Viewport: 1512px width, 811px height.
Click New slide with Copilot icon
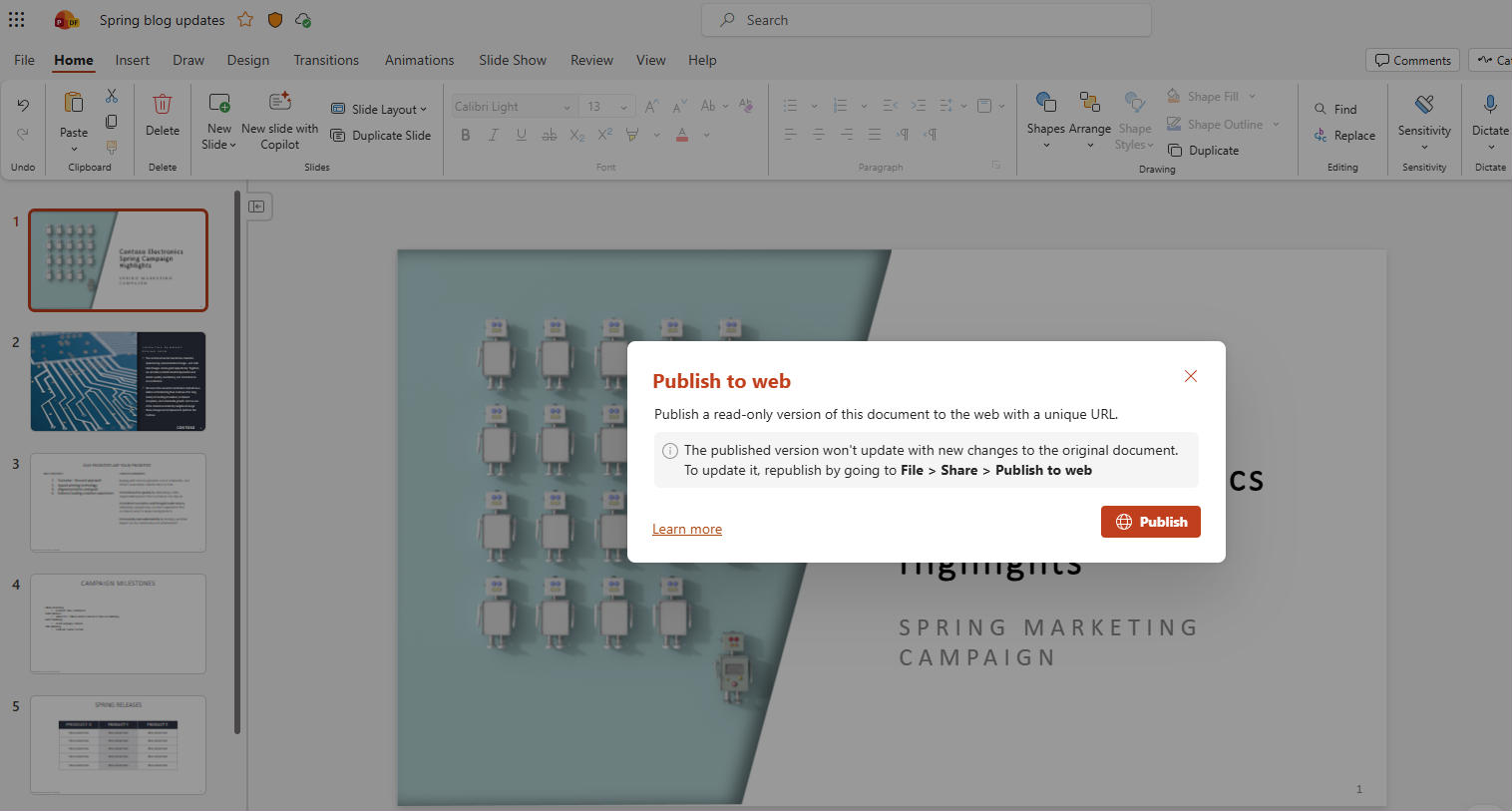[x=280, y=103]
